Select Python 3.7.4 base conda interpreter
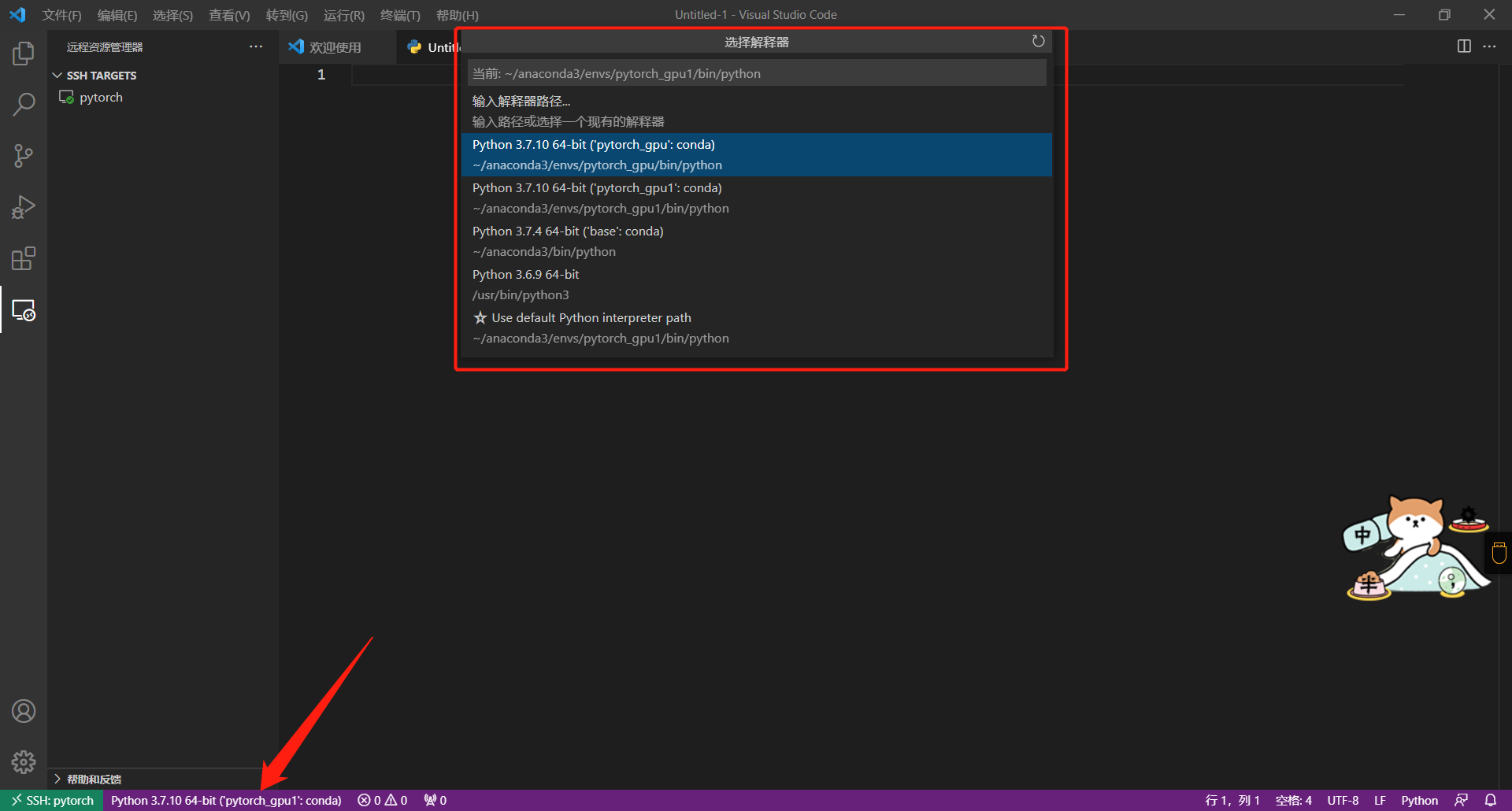The height and width of the screenshot is (811, 1512). [x=757, y=241]
